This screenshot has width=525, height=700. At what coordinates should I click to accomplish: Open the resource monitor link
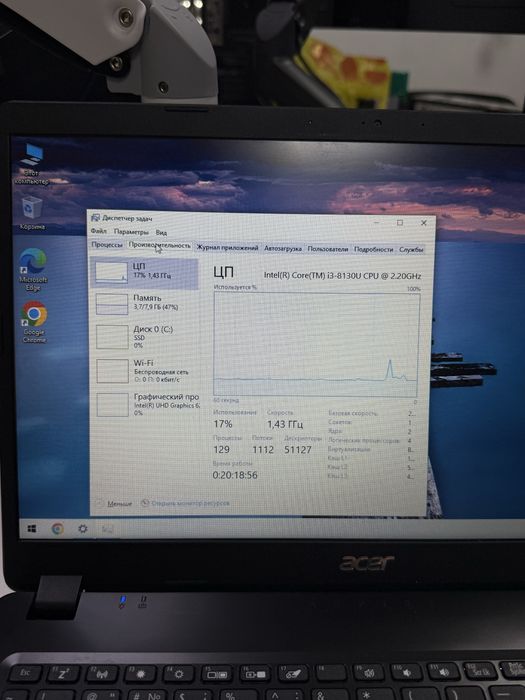[185, 503]
